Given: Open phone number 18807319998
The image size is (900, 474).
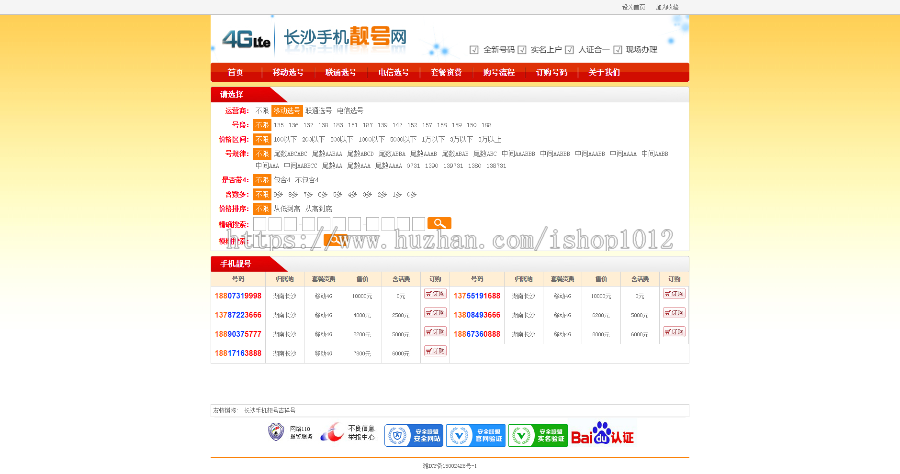Looking at the screenshot, I should 238,296.
